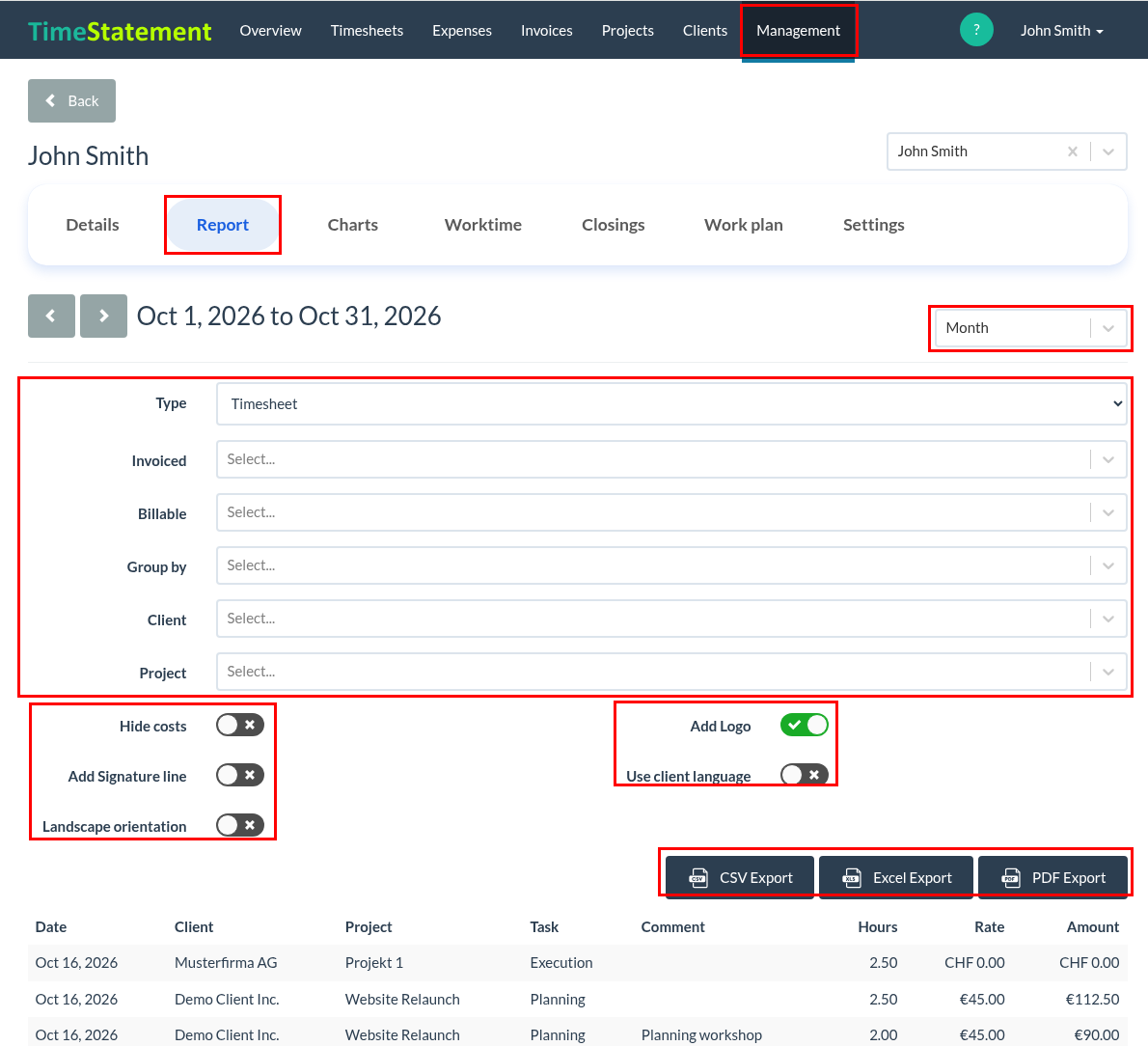The height and width of the screenshot is (1046, 1148).
Task: Click the Hours column header
Action: (x=877, y=926)
